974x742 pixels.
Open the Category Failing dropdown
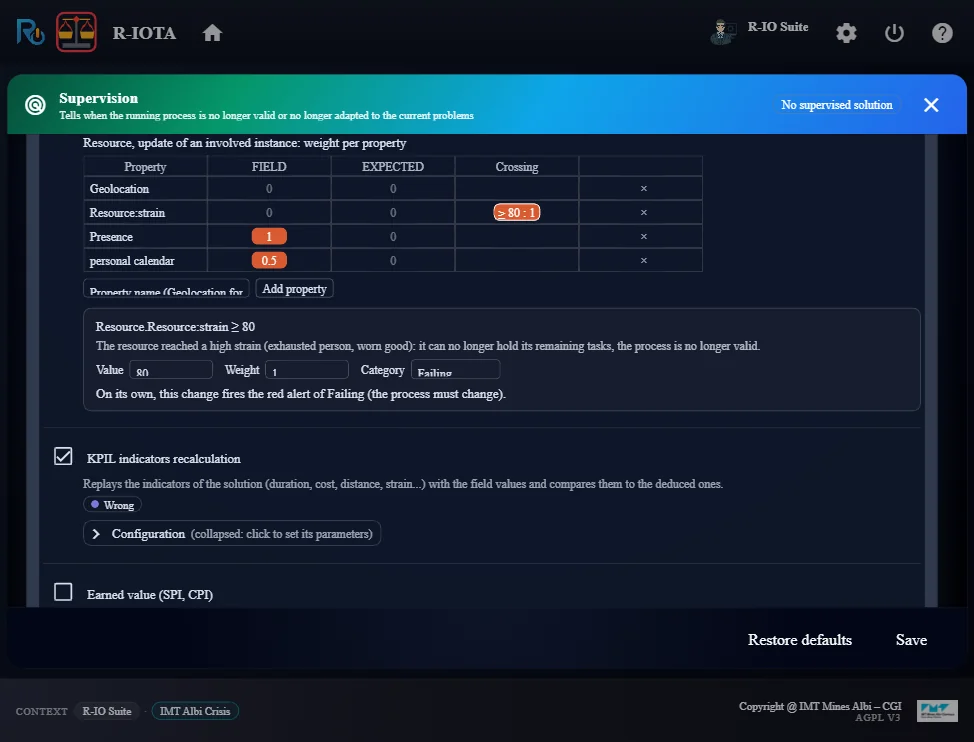point(455,369)
